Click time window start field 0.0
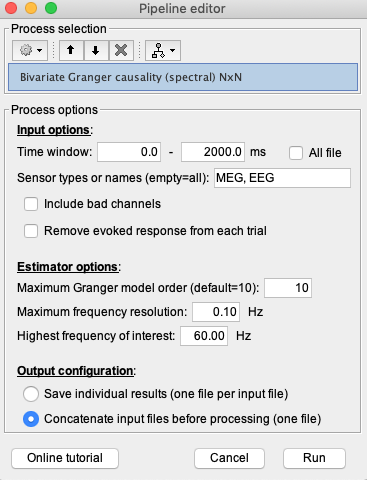 tap(129, 152)
